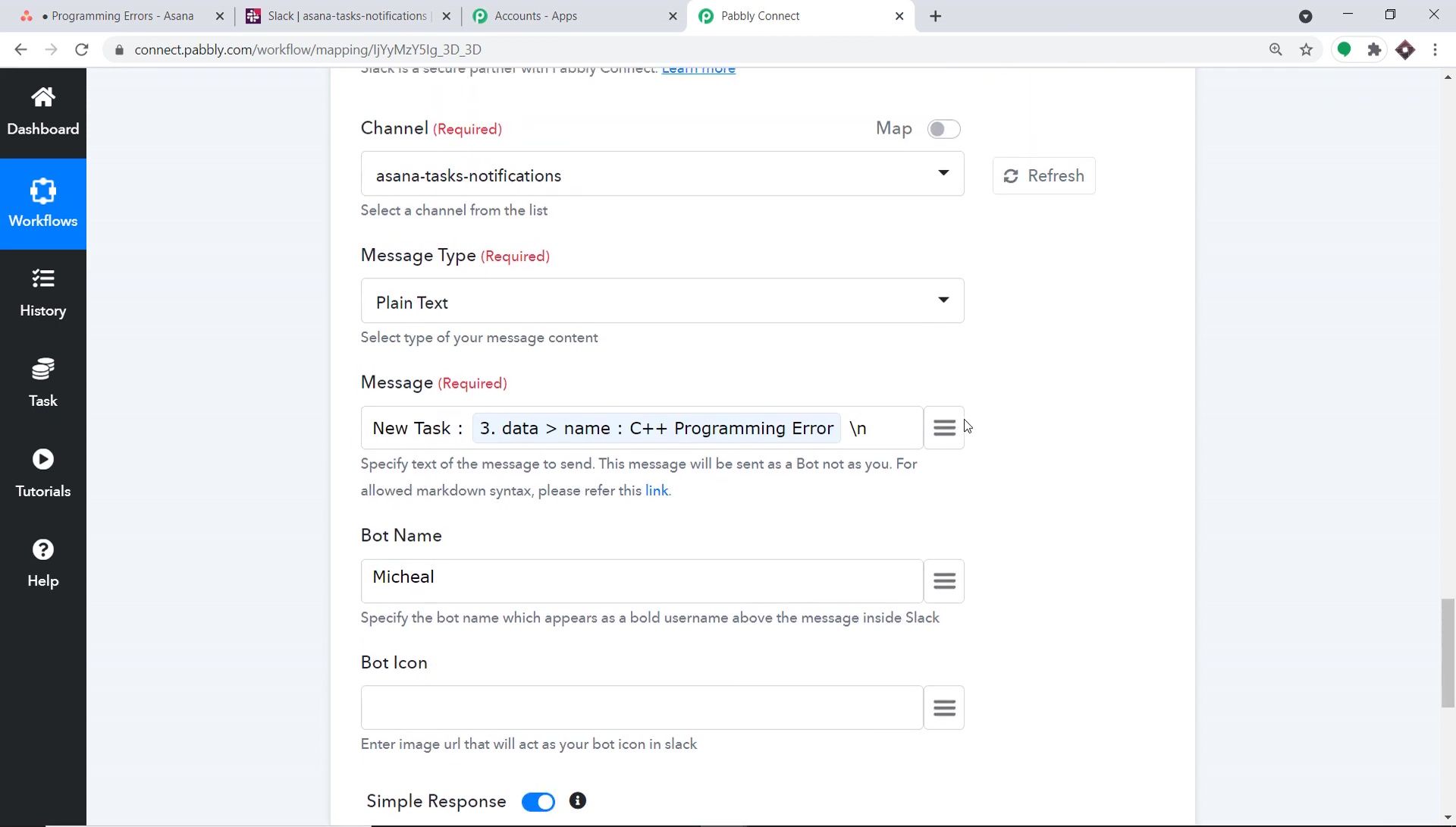Image resolution: width=1456 pixels, height=827 pixels.
Task: Open the Workflows puzzle icon in sidebar
Action: 43,190
